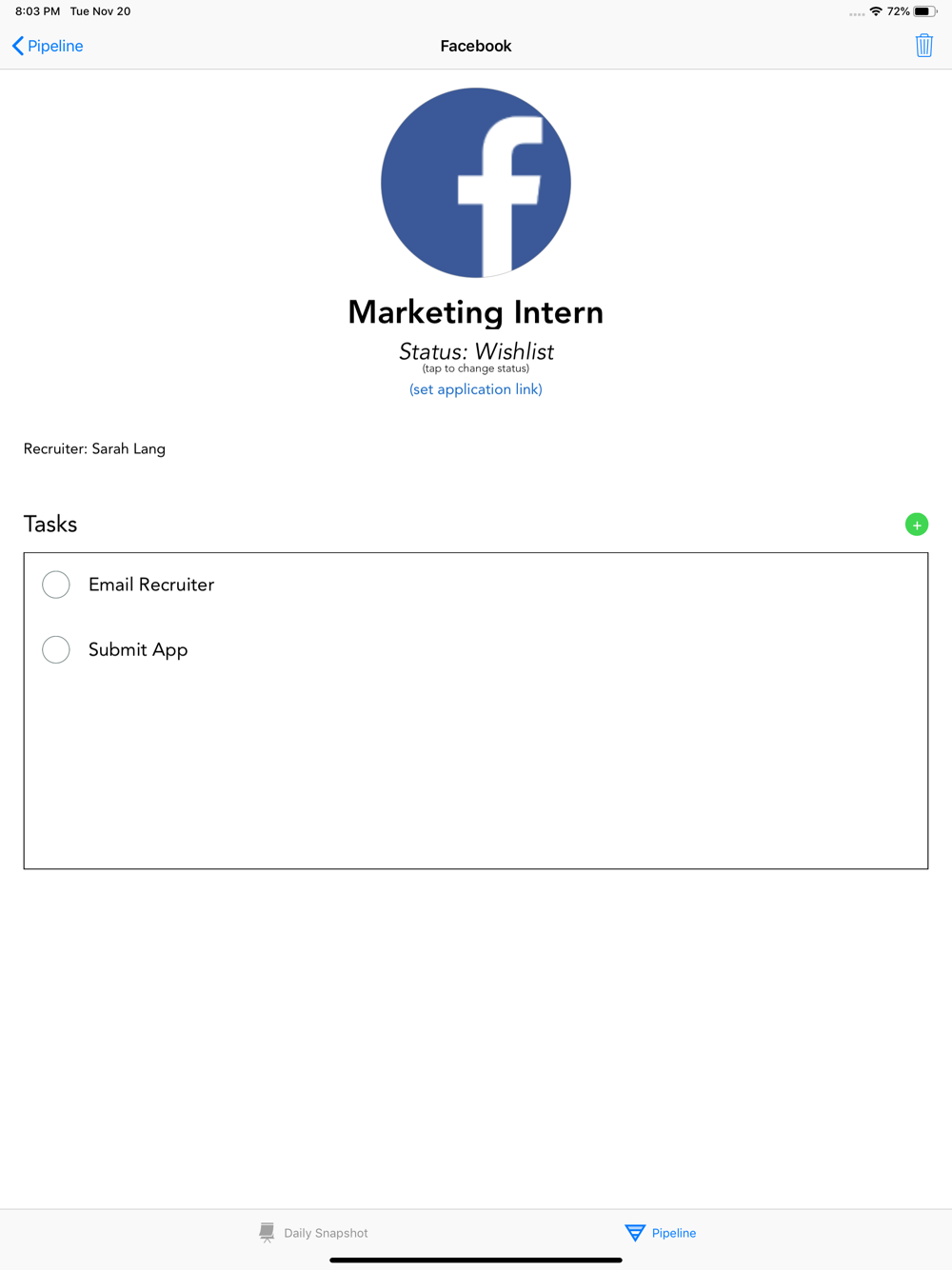Add a new task with green plus
The width and height of the screenshot is (952, 1270).
click(916, 525)
